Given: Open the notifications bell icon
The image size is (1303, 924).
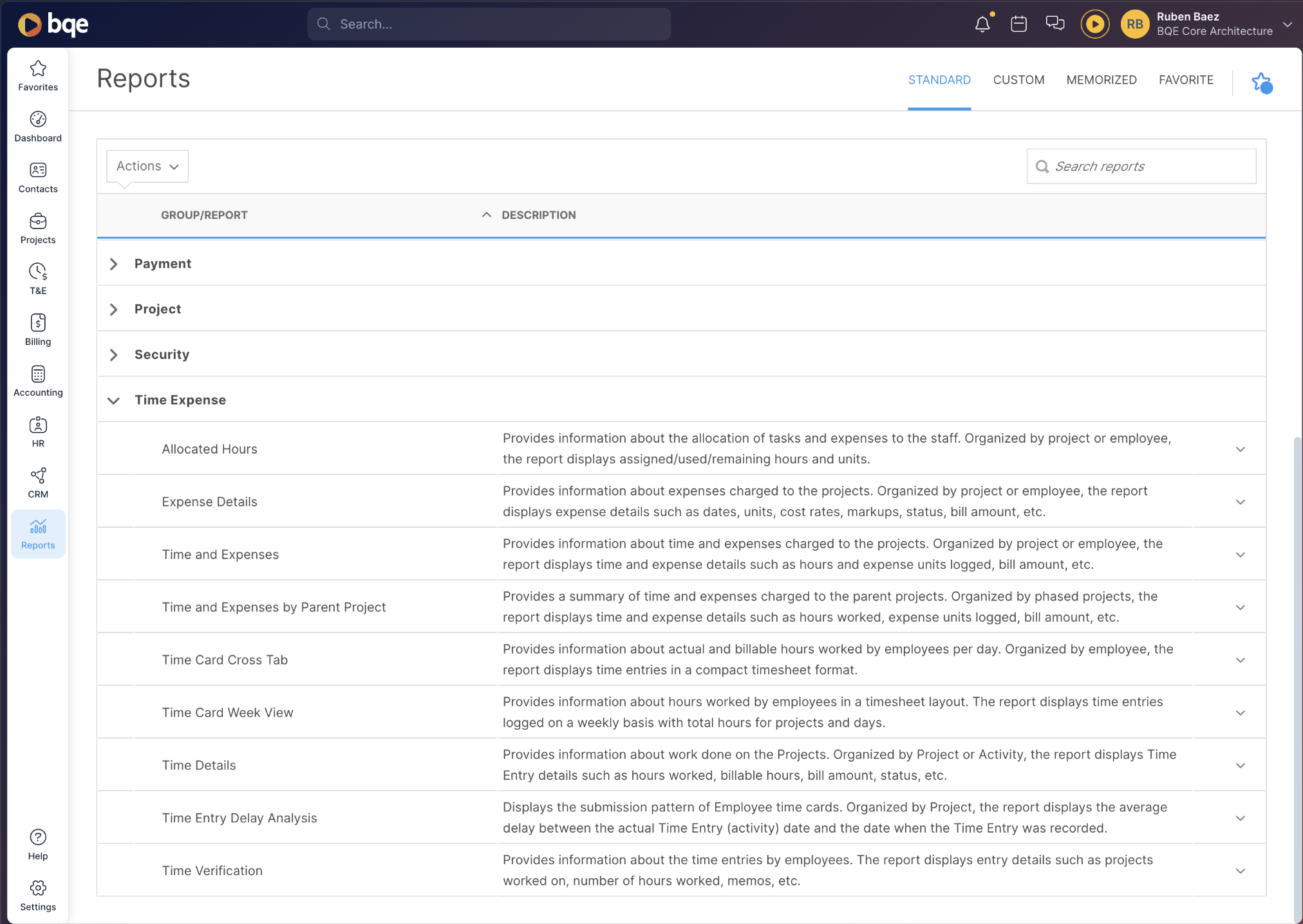Looking at the screenshot, I should [982, 24].
